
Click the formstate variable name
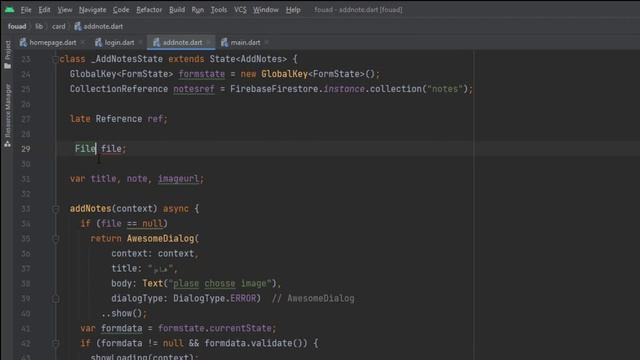tap(202, 74)
